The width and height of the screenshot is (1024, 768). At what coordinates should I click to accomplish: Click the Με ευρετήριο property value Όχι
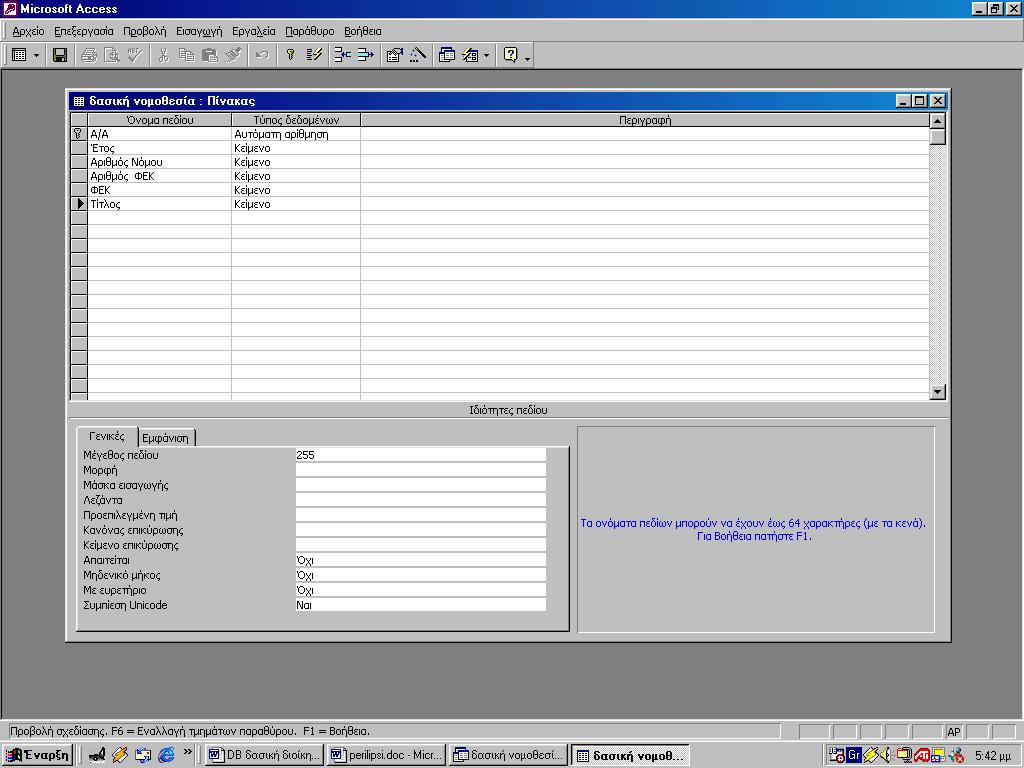click(x=420, y=590)
